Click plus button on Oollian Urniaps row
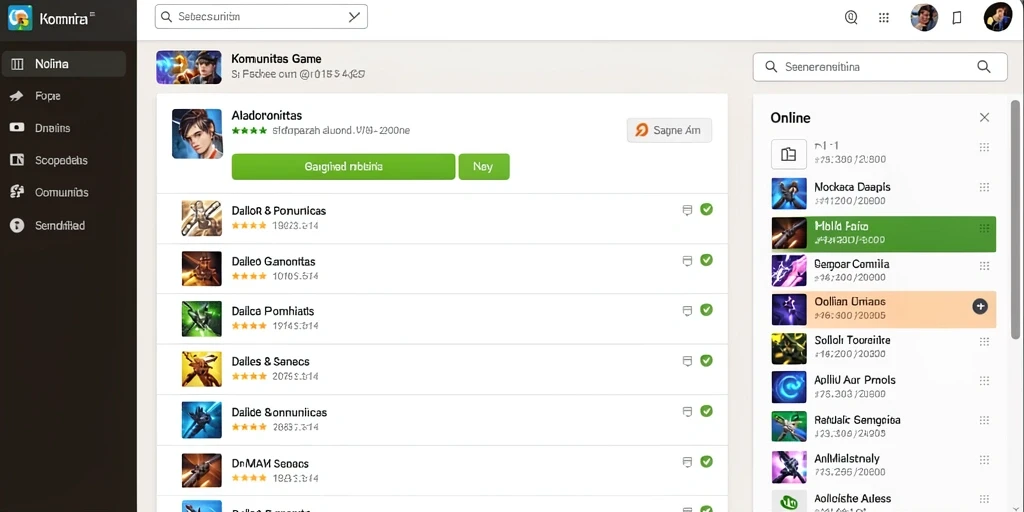 [x=980, y=306]
